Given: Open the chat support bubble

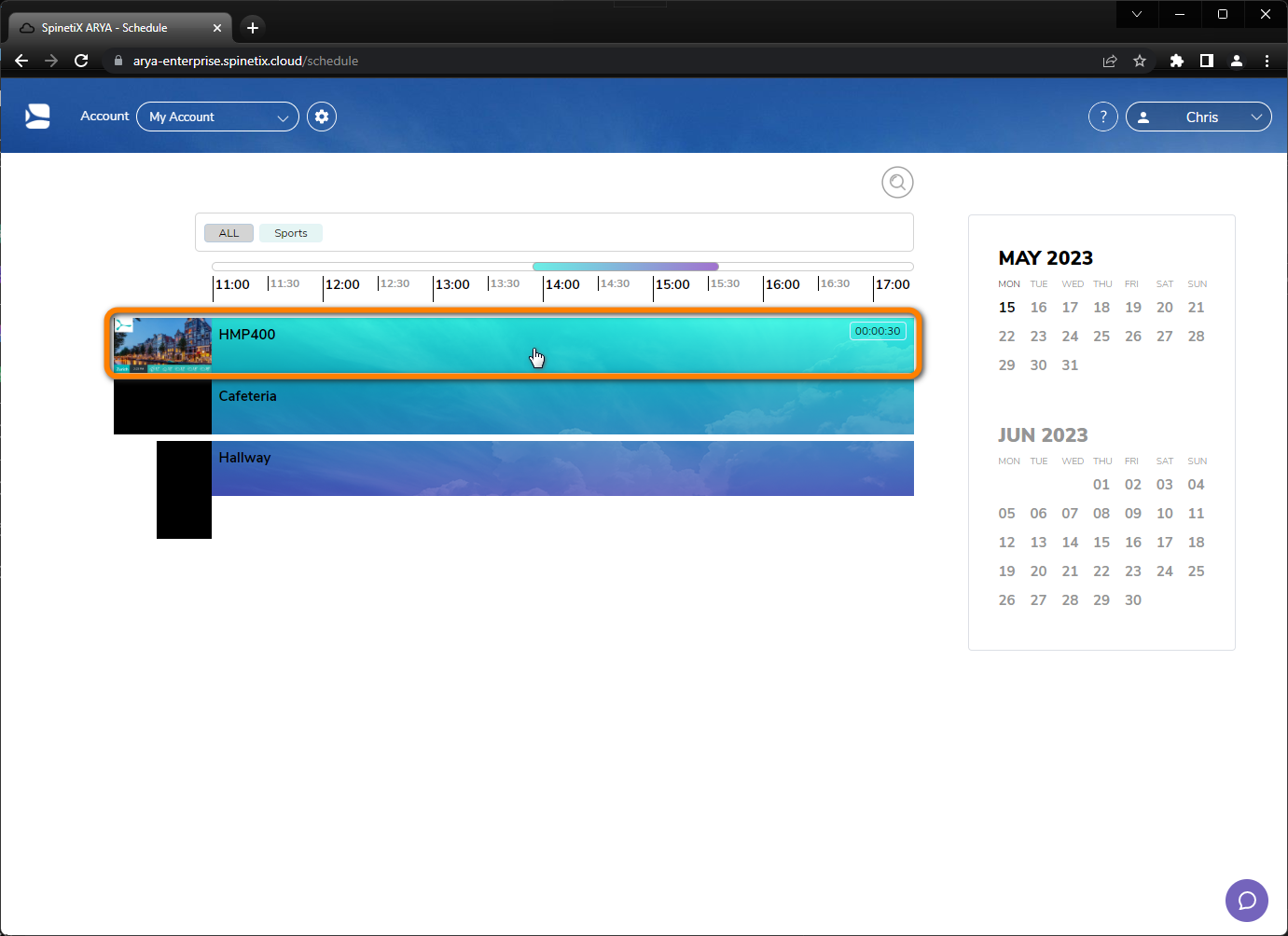Looking at the screenshot, I should (1247, 901).
